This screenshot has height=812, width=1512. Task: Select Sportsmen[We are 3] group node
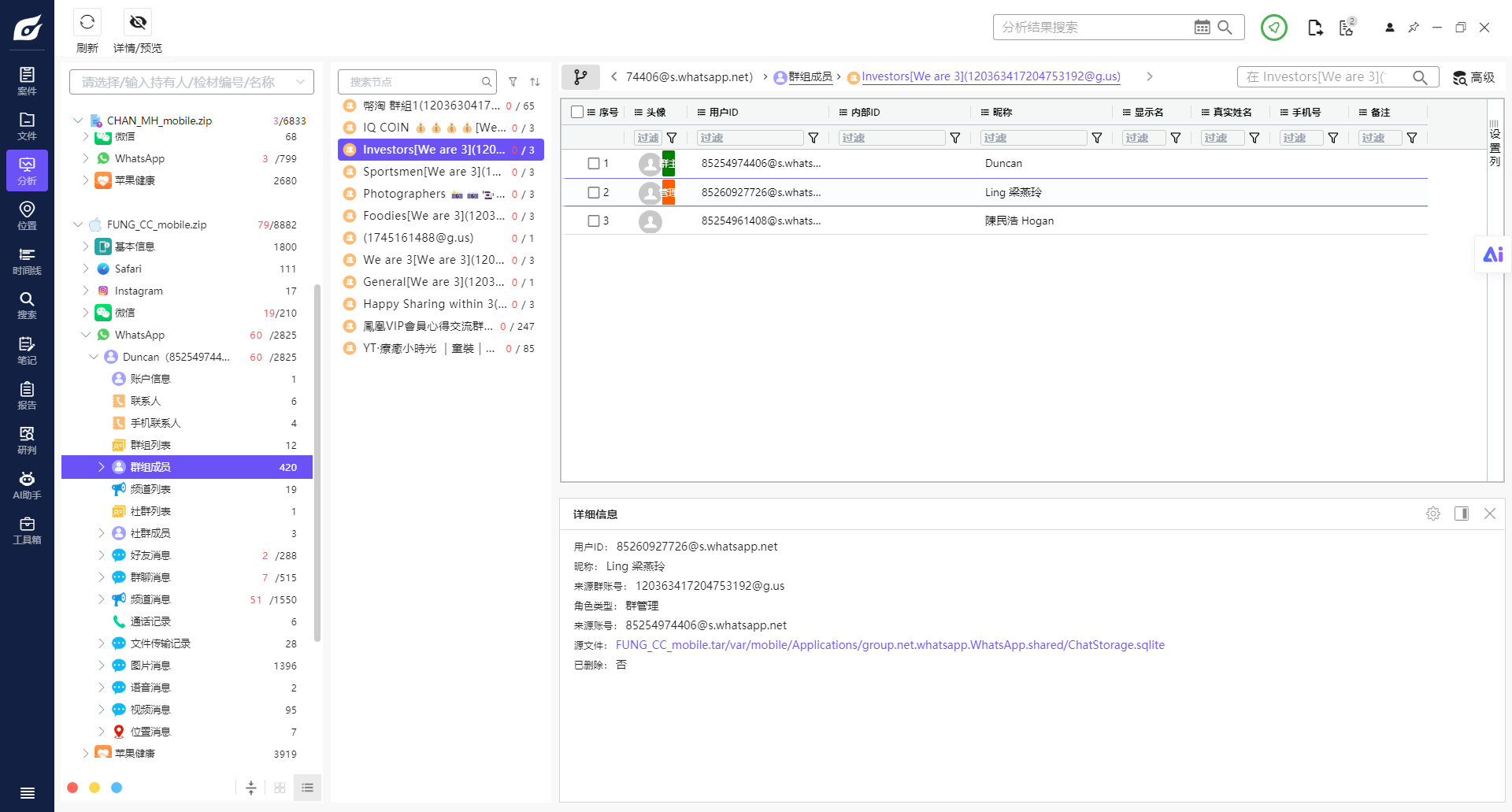(x=440, y=172)
